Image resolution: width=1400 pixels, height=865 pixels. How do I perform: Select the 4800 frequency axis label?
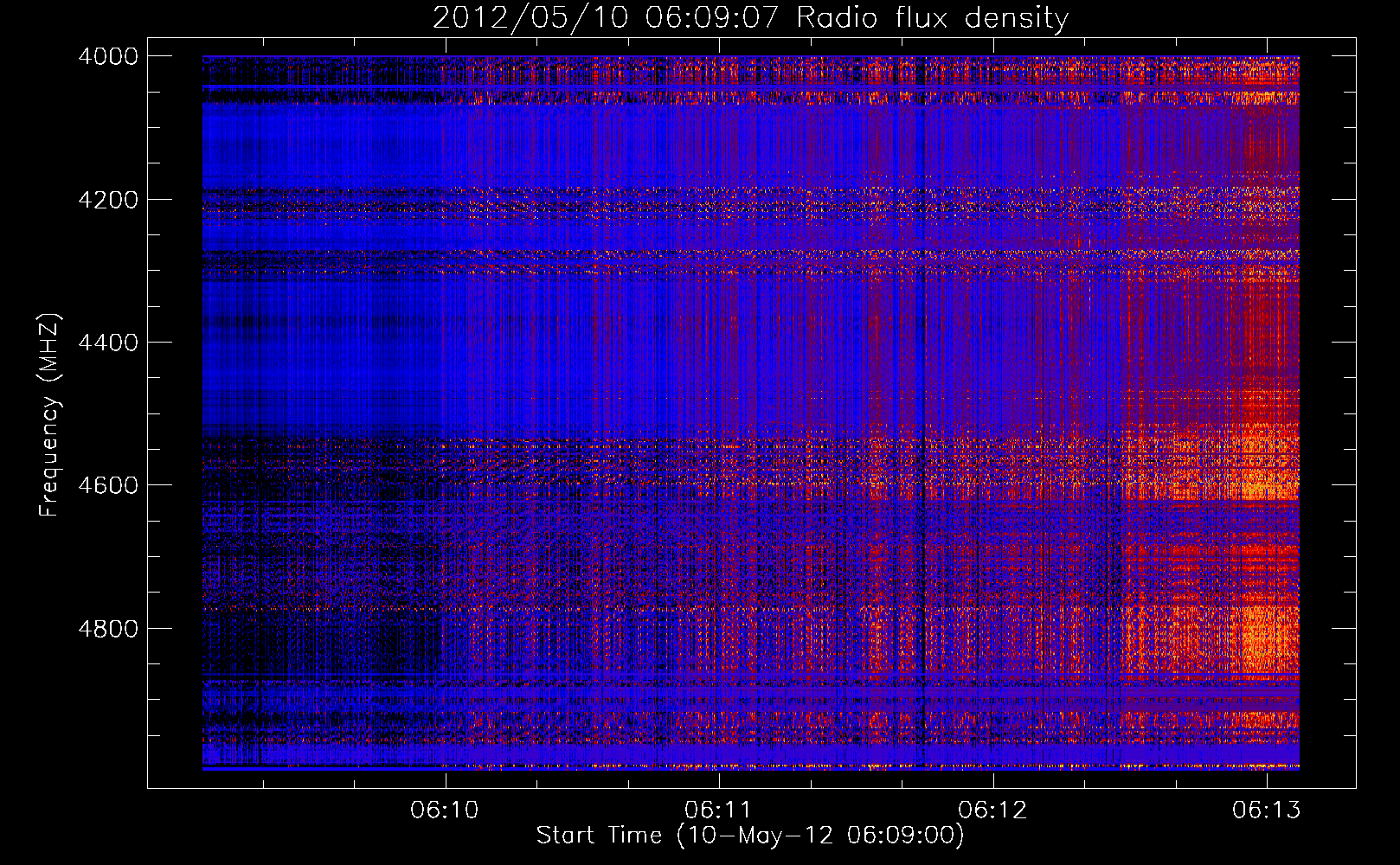tap(108, 628)
